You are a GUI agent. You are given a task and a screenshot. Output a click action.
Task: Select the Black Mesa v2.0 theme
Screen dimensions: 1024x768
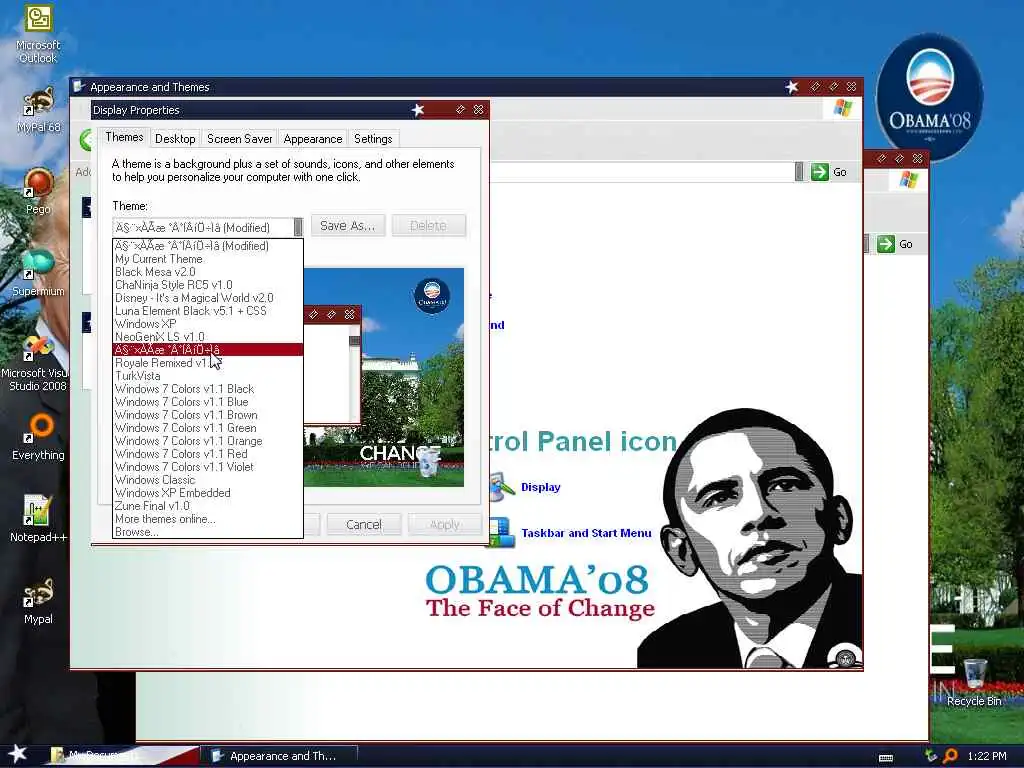208,272
